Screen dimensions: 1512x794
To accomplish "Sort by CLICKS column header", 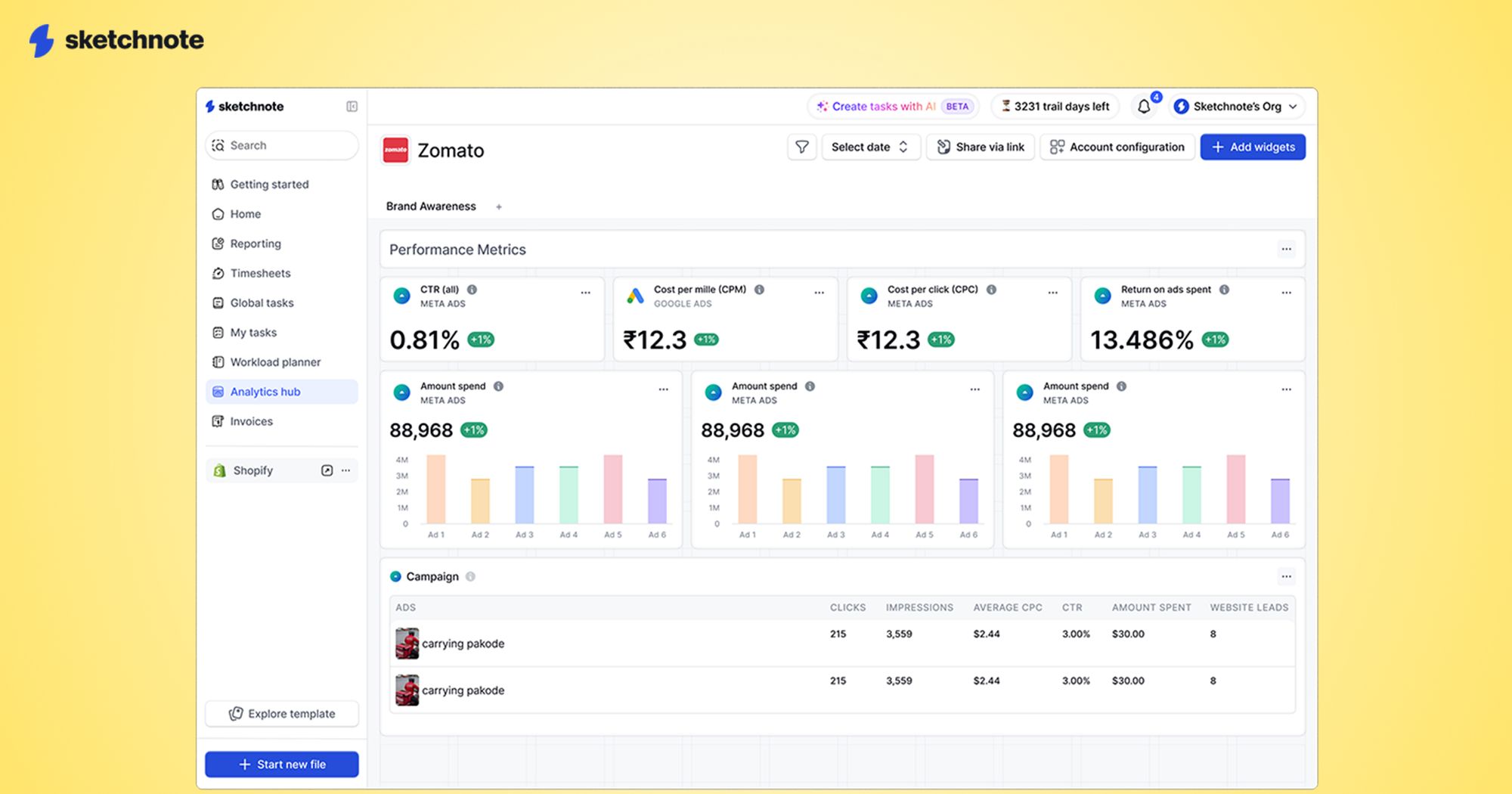I will pos(847,607).
